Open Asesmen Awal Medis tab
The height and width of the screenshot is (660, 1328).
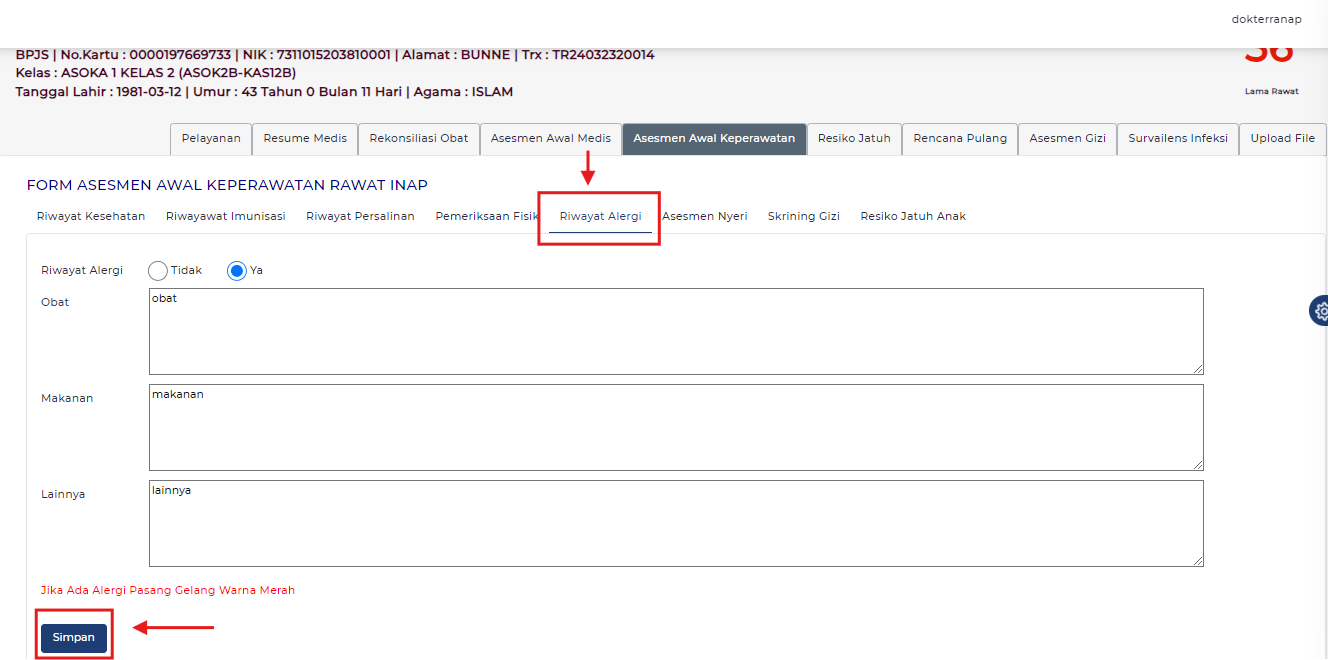click(551, 139)
